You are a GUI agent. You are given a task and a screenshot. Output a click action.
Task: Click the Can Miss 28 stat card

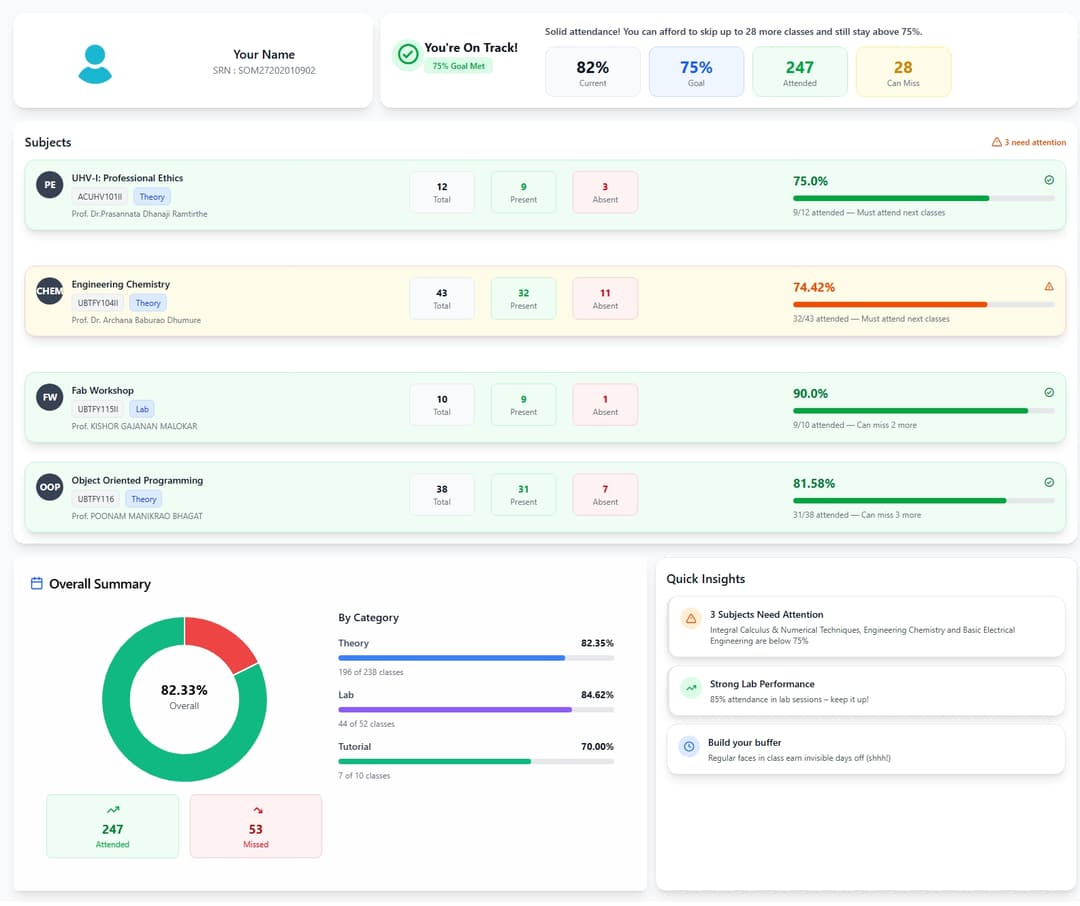903,71
